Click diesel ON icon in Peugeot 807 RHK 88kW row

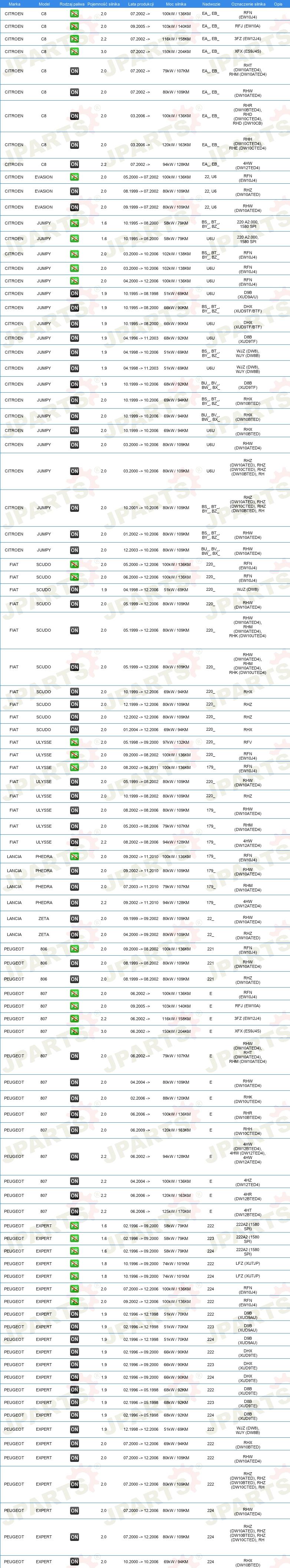74,1099
